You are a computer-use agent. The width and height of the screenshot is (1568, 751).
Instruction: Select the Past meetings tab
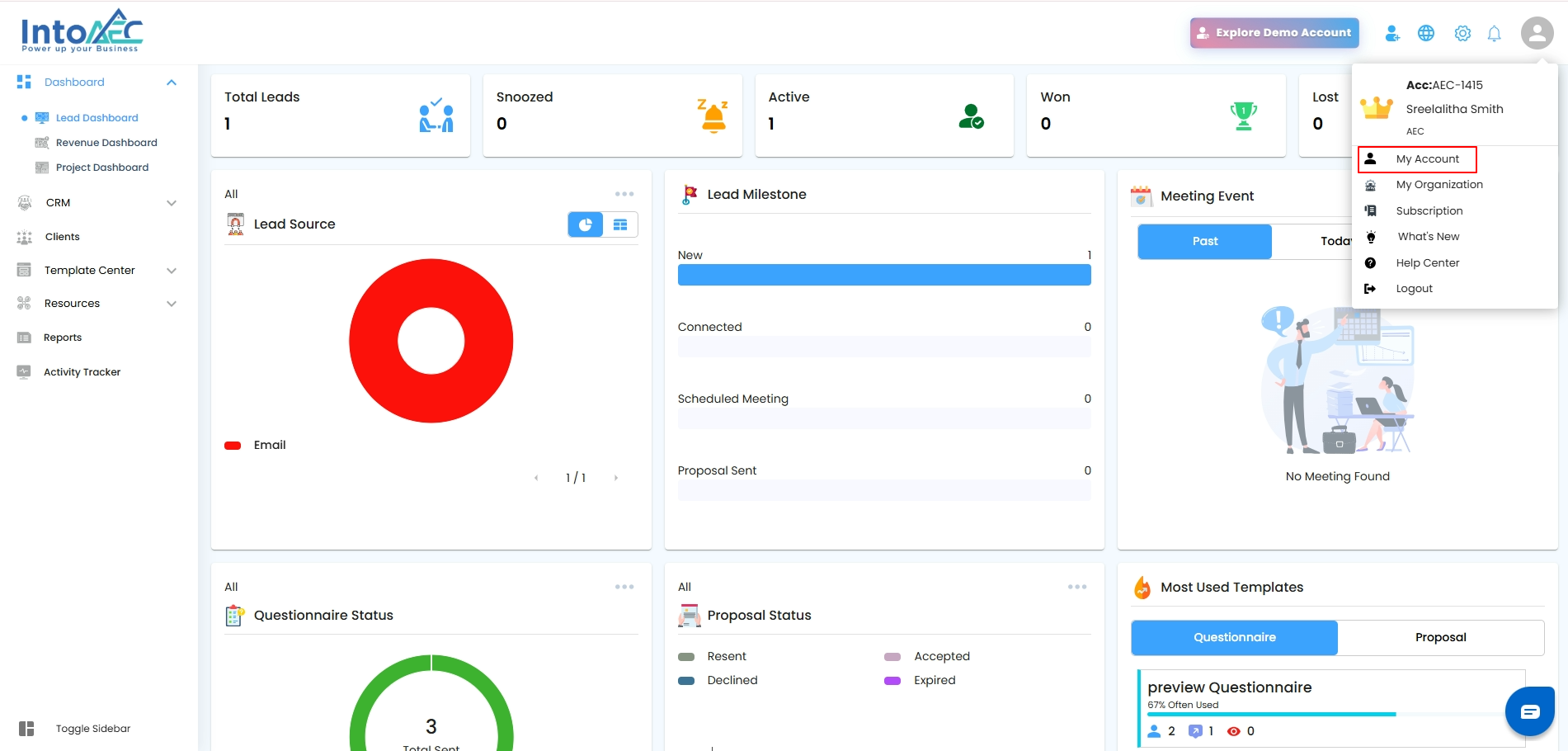tap(1205, 242)
